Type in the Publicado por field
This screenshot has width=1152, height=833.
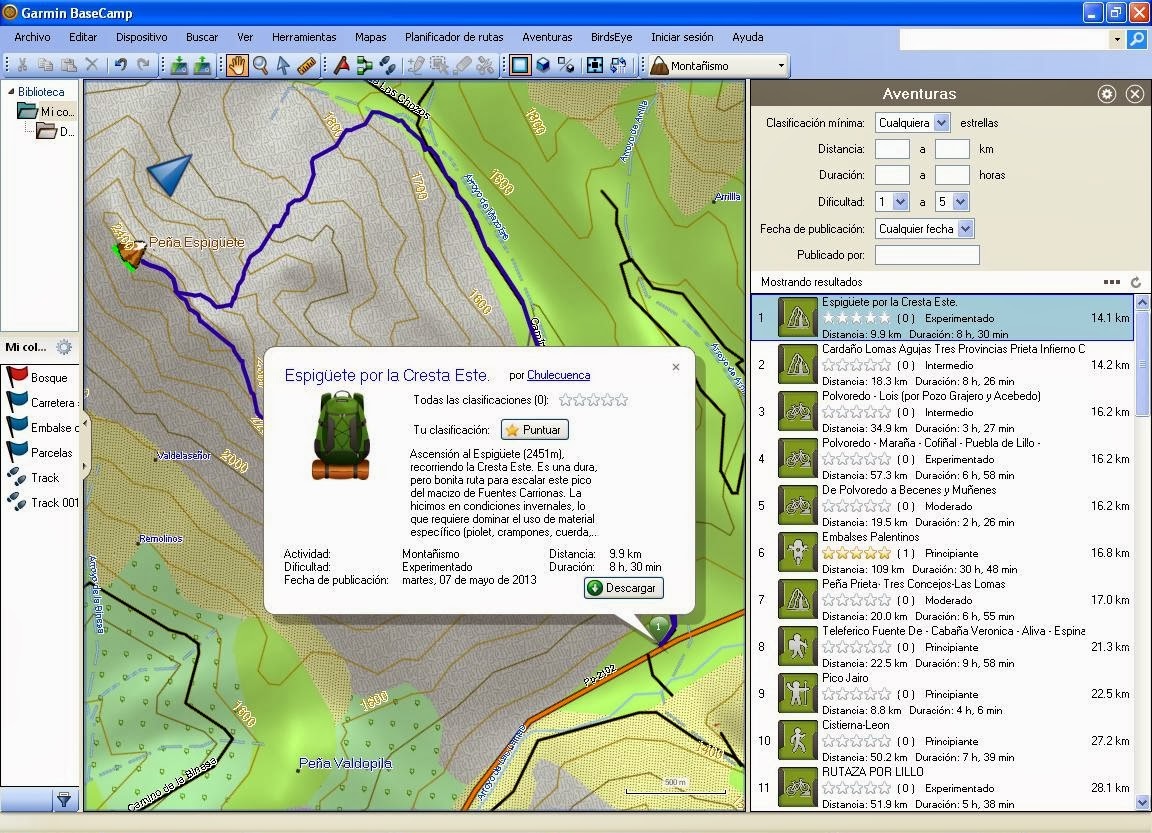(x=926, y=254)
